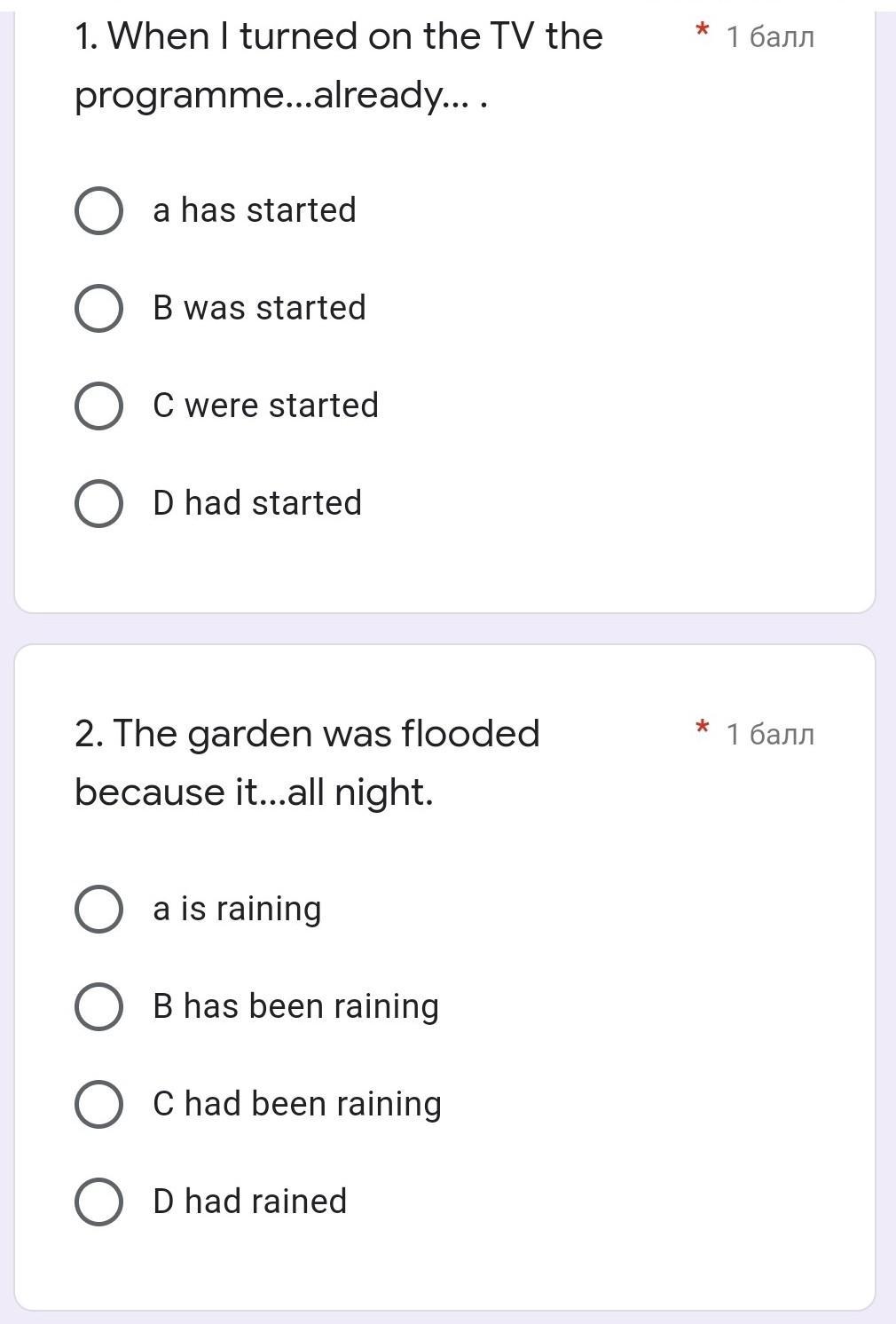
Task: Select radio button for 'a is raining'
Action: tap(98, 910)
